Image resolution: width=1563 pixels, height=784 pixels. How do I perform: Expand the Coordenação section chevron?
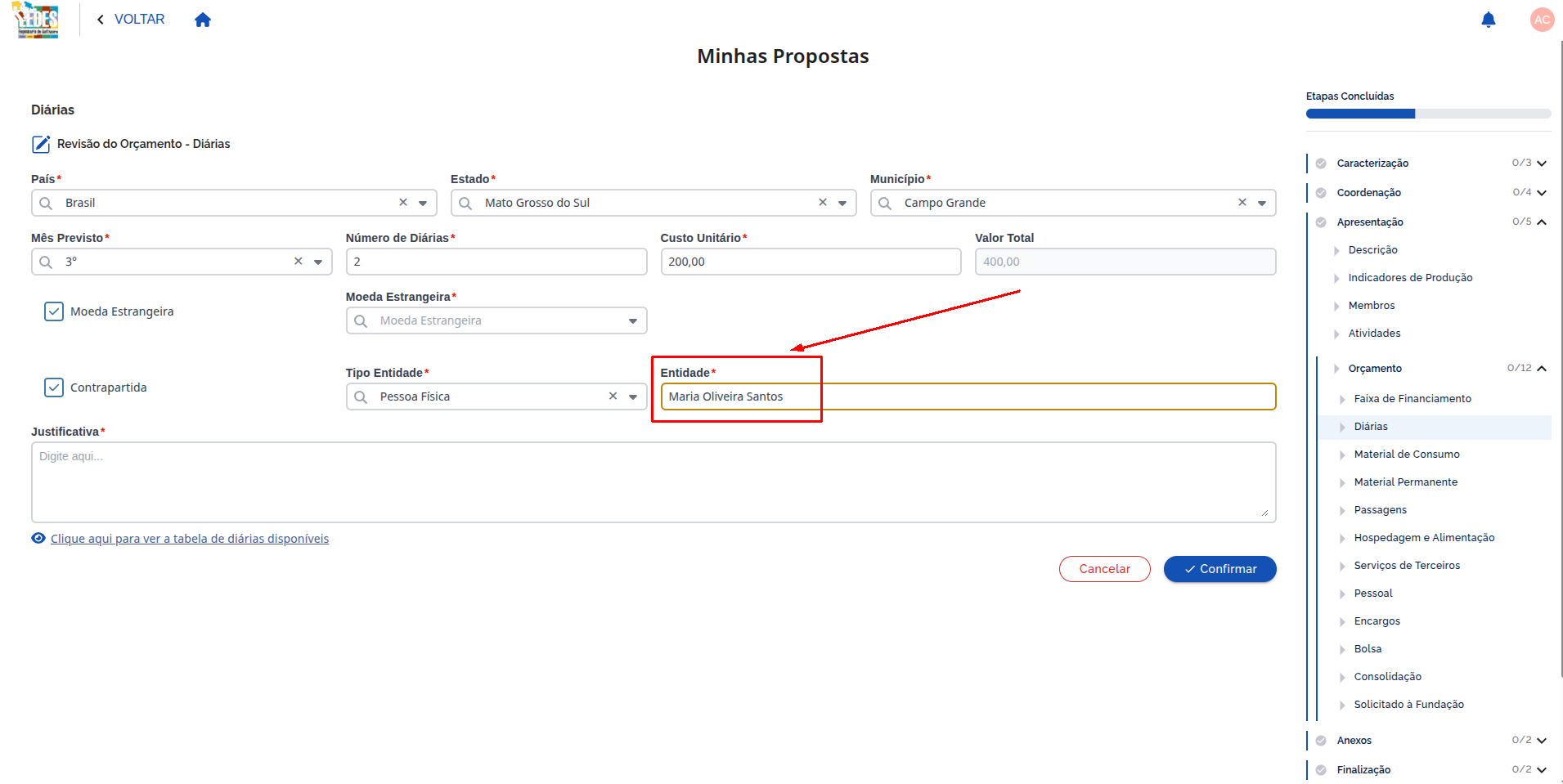[1542, 193]
